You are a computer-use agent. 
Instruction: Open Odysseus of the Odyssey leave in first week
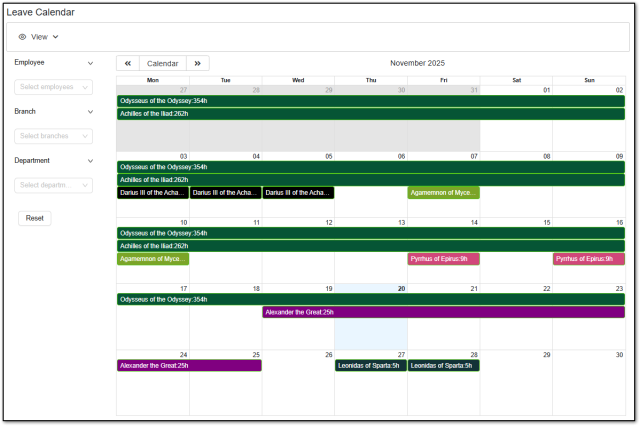(370, 101)
